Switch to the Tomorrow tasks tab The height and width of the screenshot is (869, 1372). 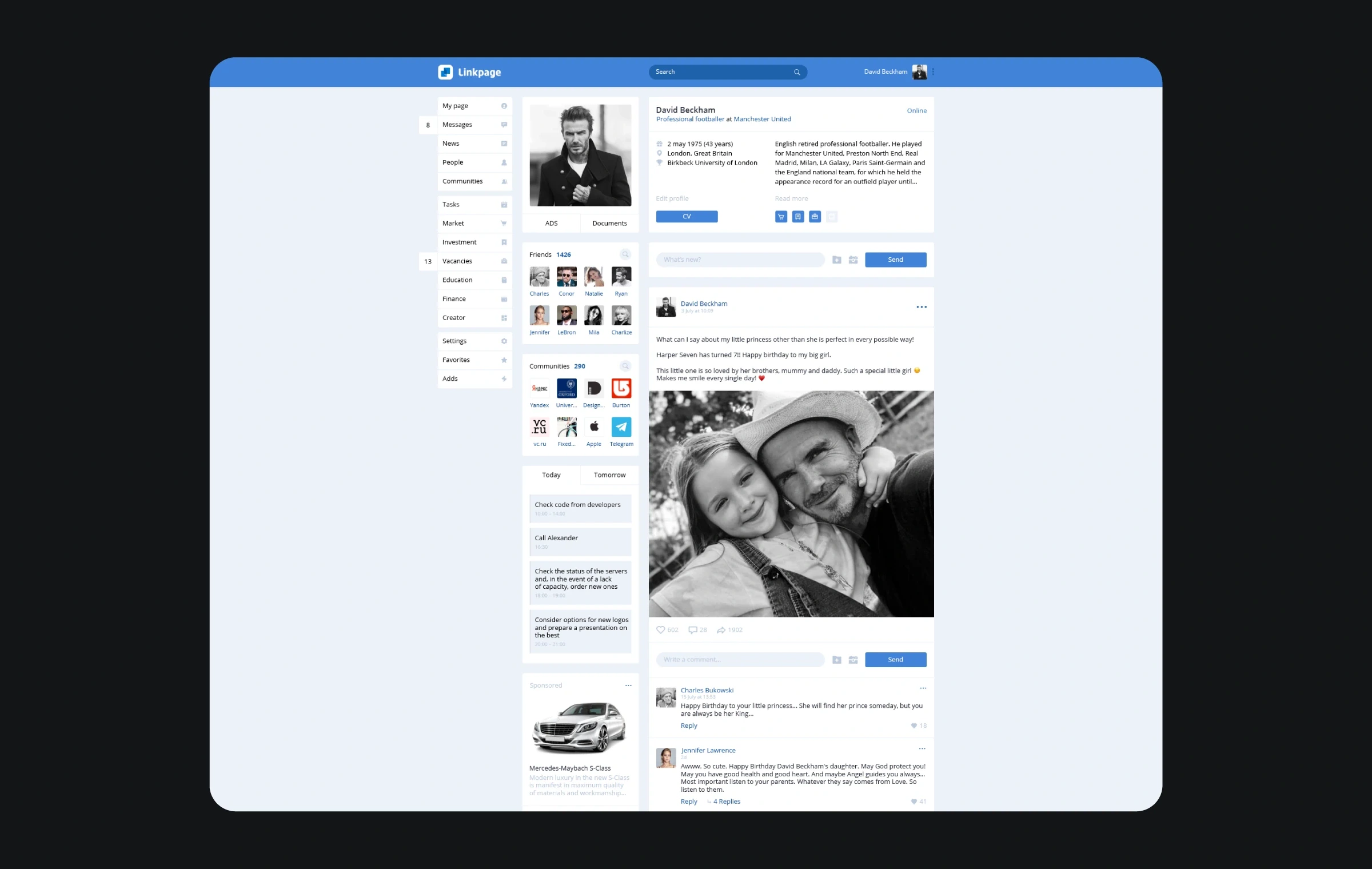coord(609,475)
